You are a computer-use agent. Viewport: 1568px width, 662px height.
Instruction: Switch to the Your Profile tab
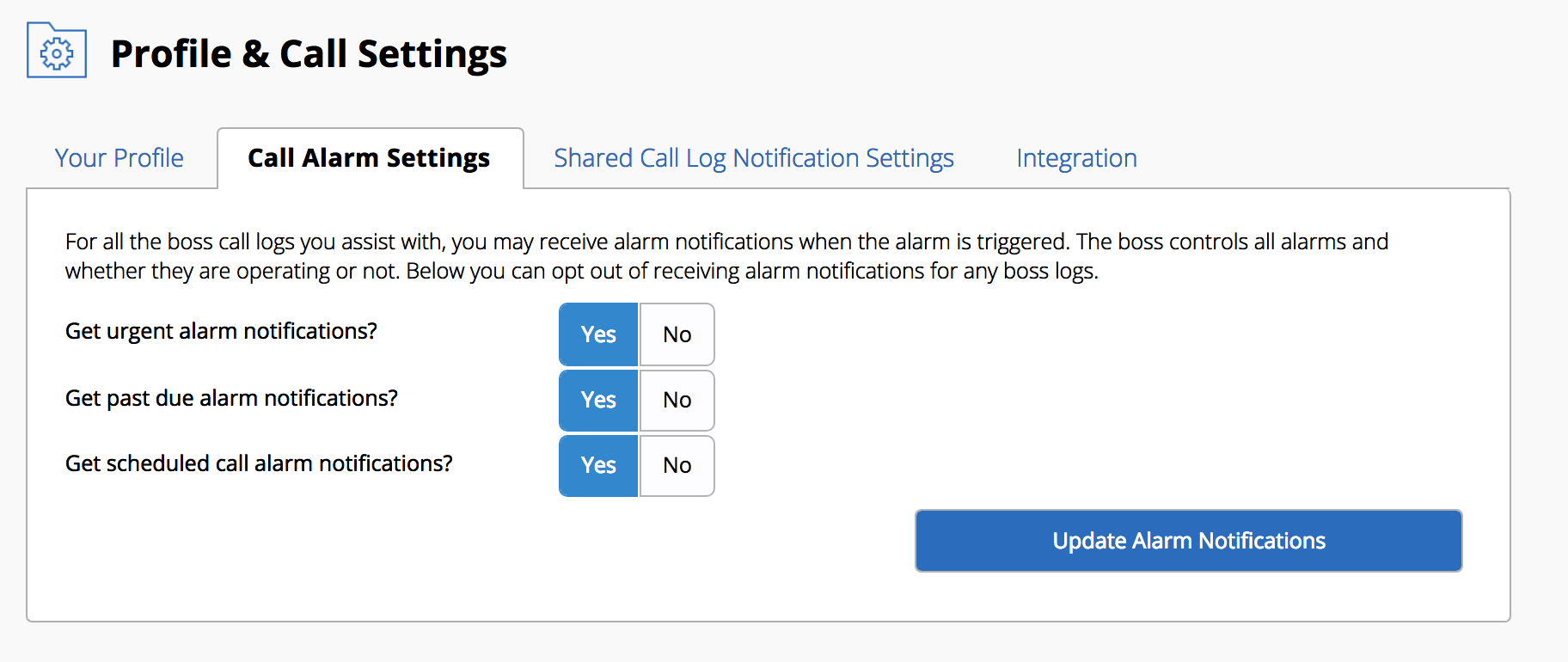[118, 158]
